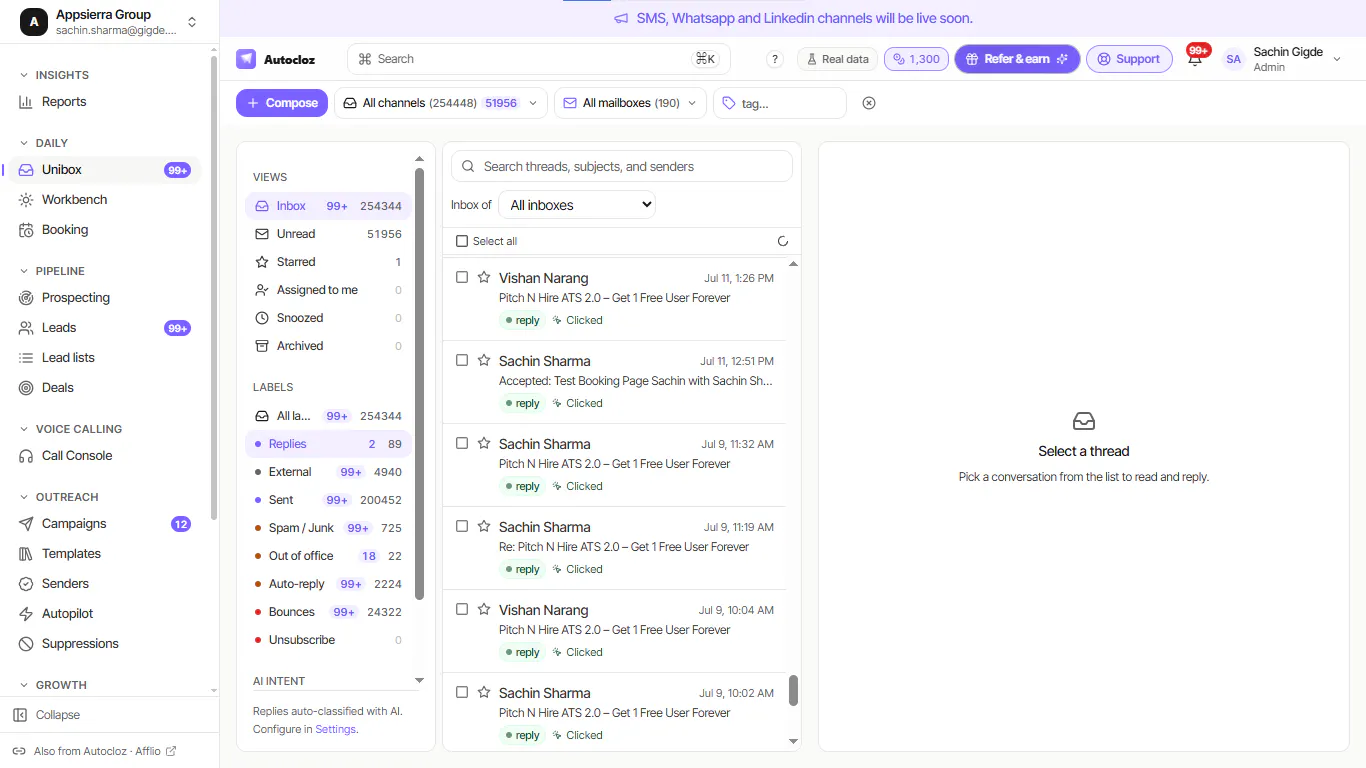The height and width of the screenshot is (768, 1366).
Task: Click the Booking calendar icon
Action: (26, 230)
